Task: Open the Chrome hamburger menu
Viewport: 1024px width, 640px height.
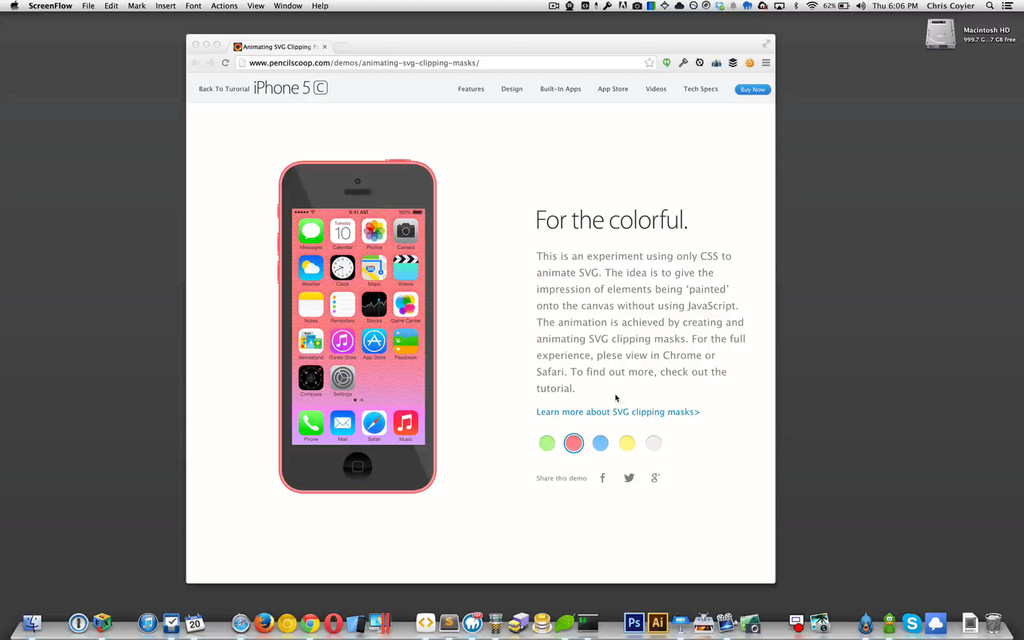Action: pyautogui.click(x=766, y=63)
